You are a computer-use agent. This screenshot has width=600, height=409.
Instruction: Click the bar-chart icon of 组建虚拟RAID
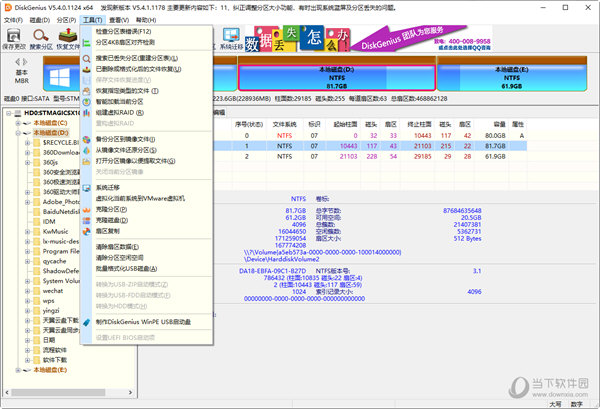[x=87, y=113]
